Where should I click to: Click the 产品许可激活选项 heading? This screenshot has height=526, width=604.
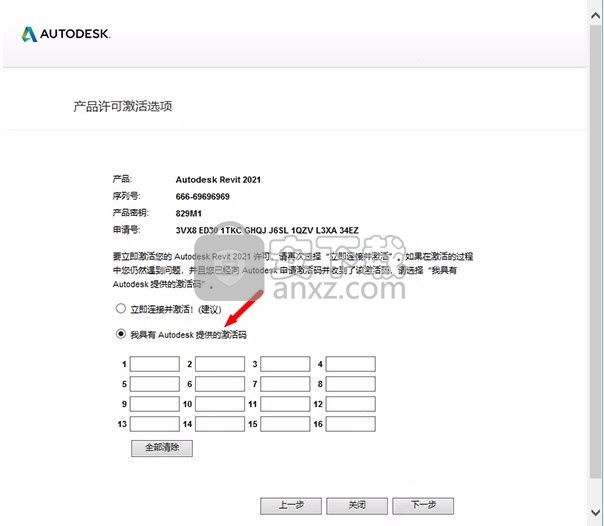pos(123,106)
